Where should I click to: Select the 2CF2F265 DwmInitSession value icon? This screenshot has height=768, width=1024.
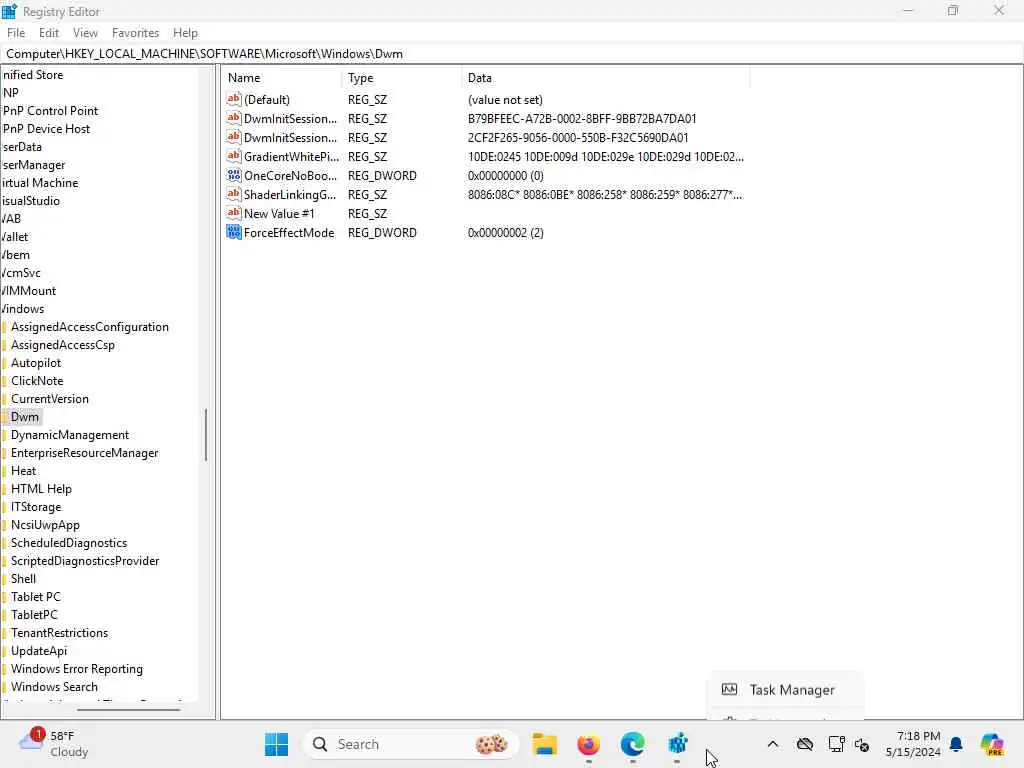click(x=234, y=137)
